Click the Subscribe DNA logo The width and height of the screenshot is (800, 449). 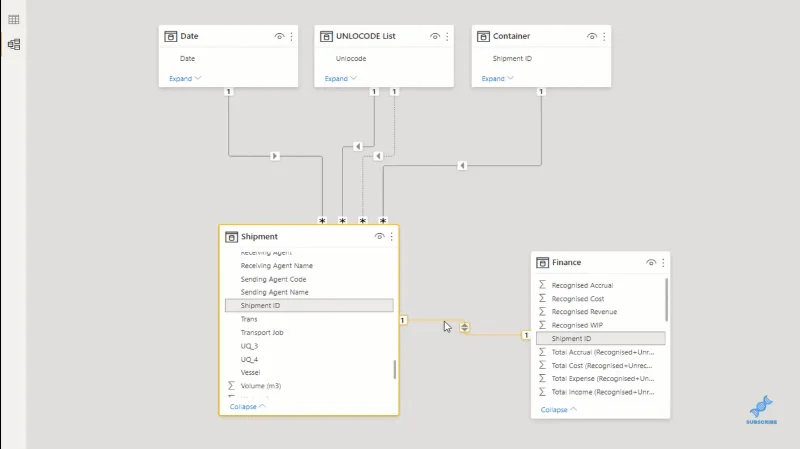(x=761, y=410)
